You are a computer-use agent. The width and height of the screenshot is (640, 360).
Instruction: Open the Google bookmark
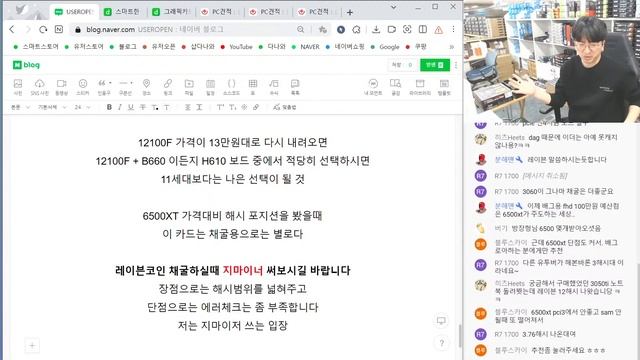[385, 47]
